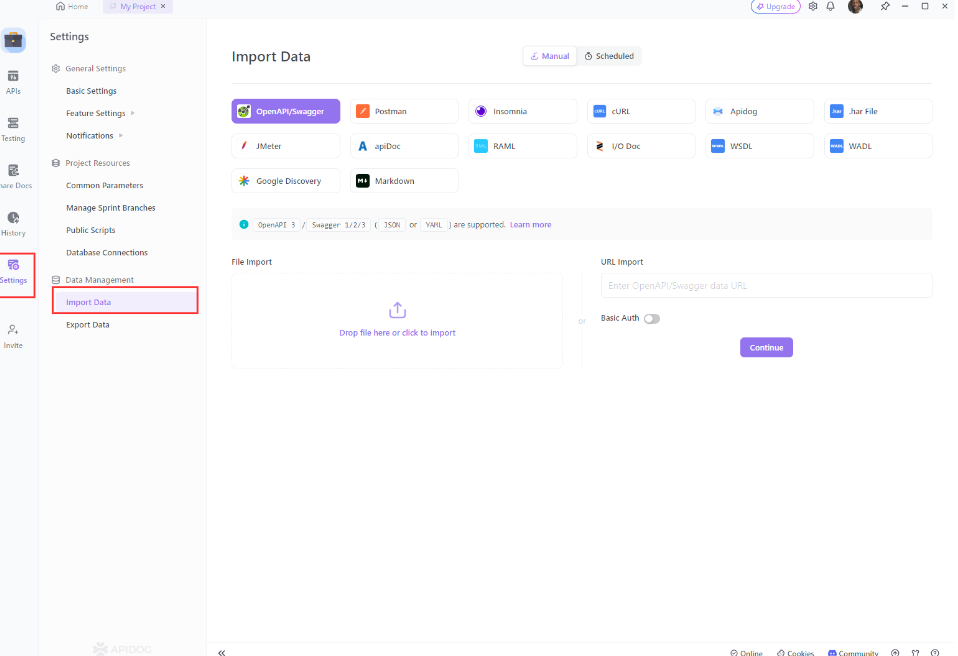Open Common Parameters
This screenshot has width=958, height=656.
pos(104,185)
